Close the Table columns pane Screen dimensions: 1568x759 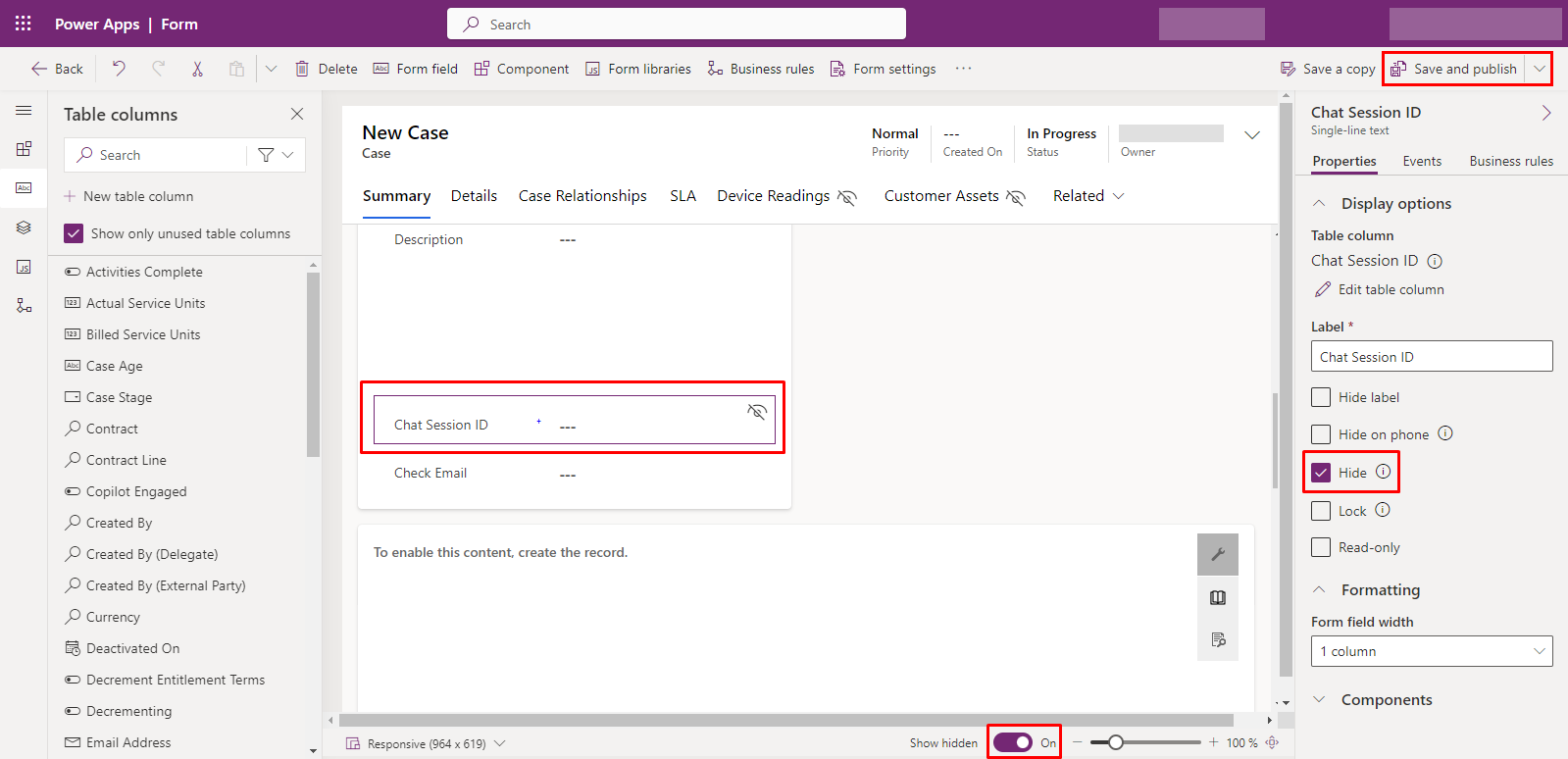point(297,114)
